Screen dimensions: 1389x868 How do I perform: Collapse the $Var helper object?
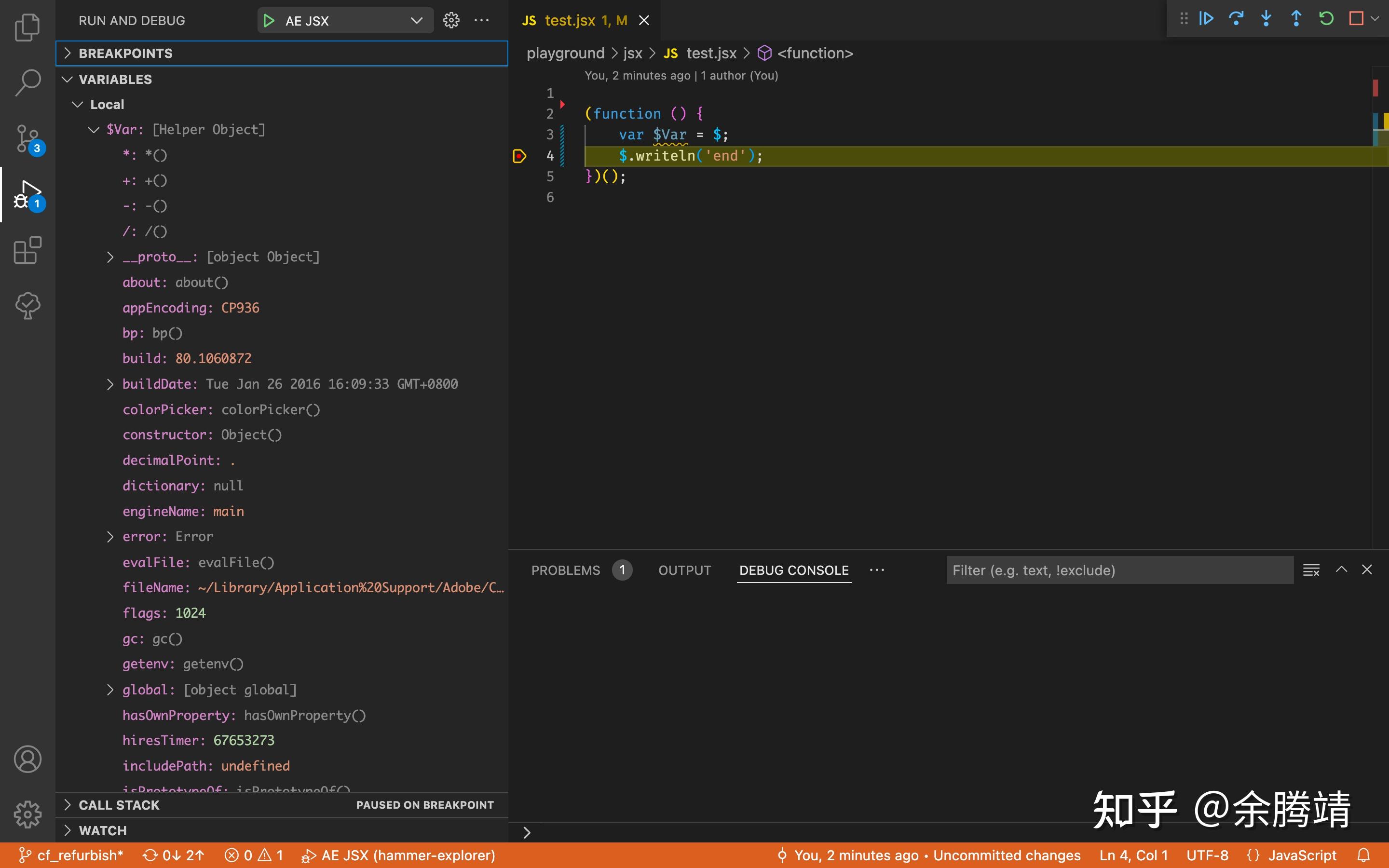point(94,130)
